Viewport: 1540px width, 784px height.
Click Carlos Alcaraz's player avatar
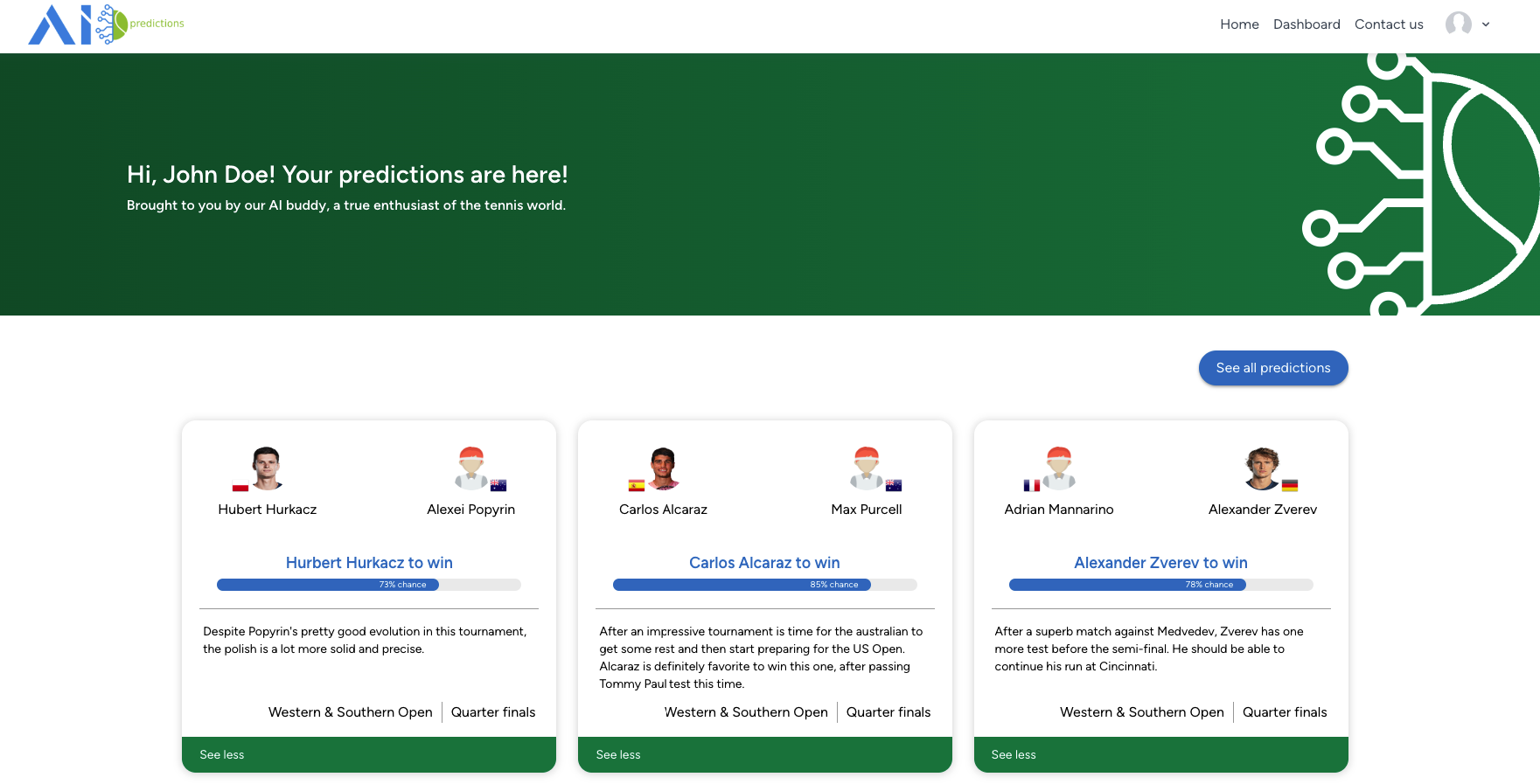[663, 466]
